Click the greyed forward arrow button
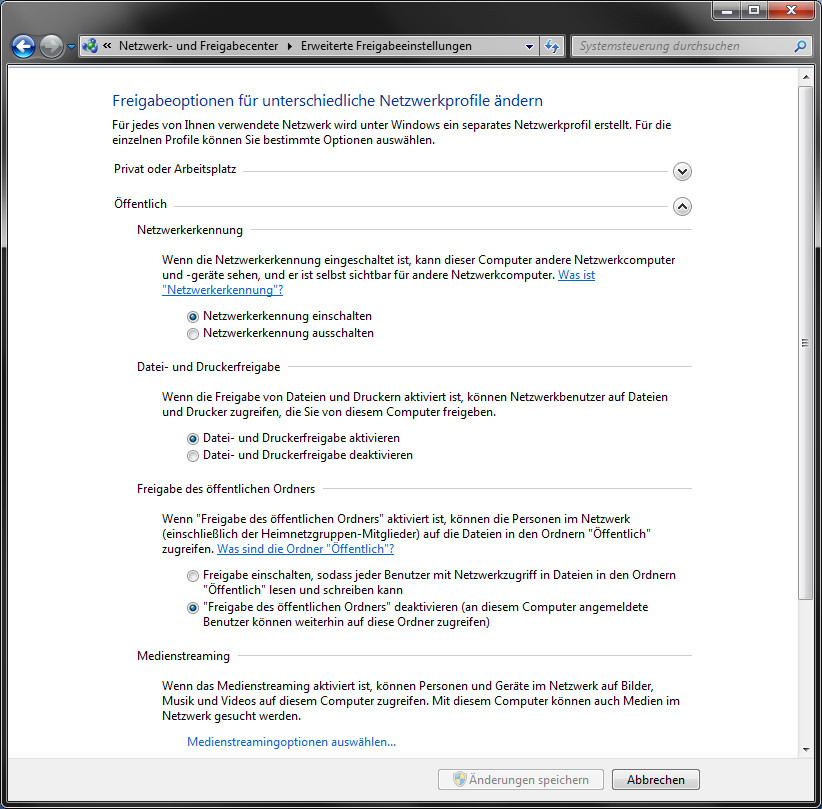The height and width of the screenshot is (809, 822). 51,47
